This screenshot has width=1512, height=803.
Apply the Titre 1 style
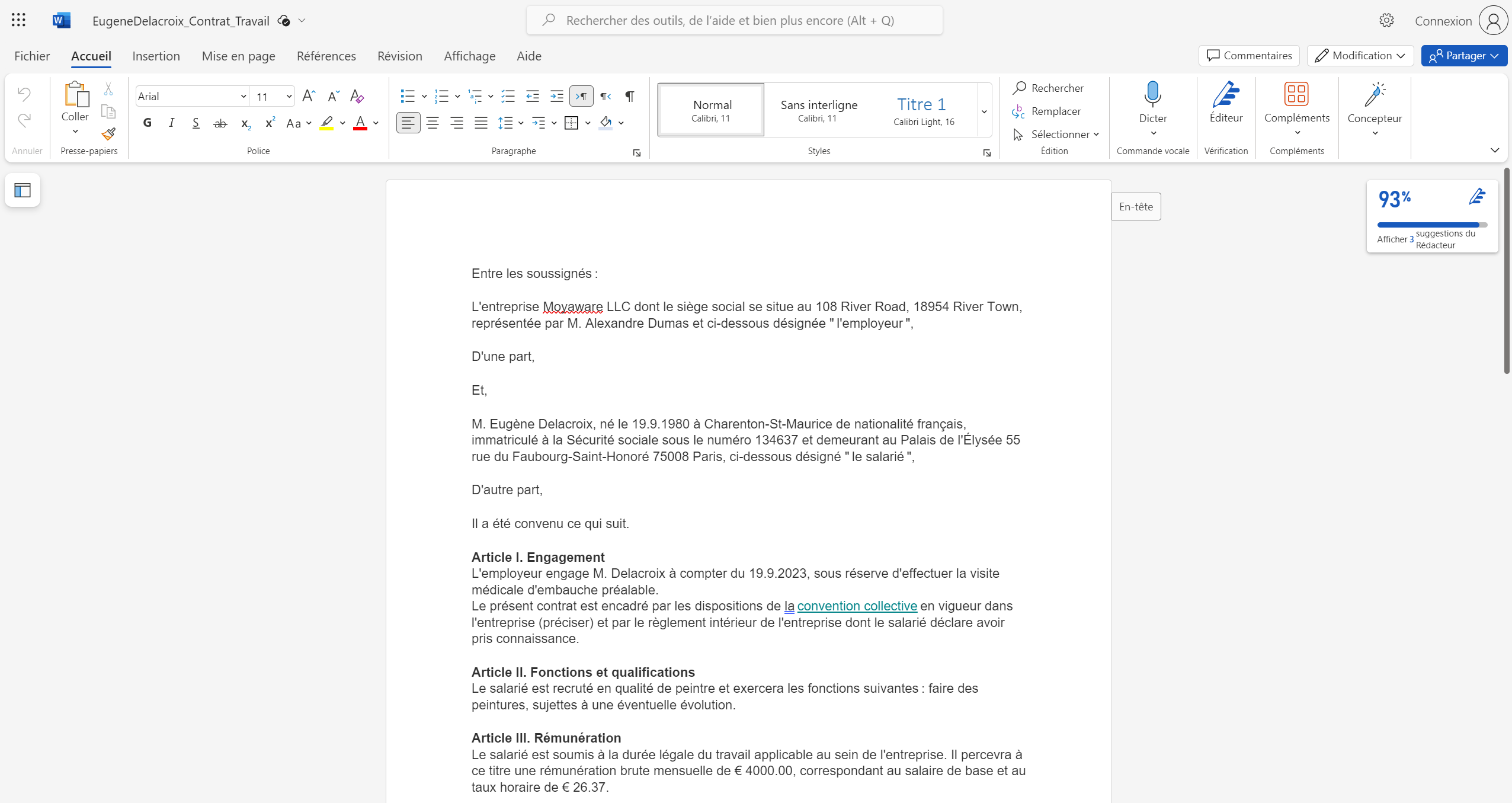click(x=923, y=110)
